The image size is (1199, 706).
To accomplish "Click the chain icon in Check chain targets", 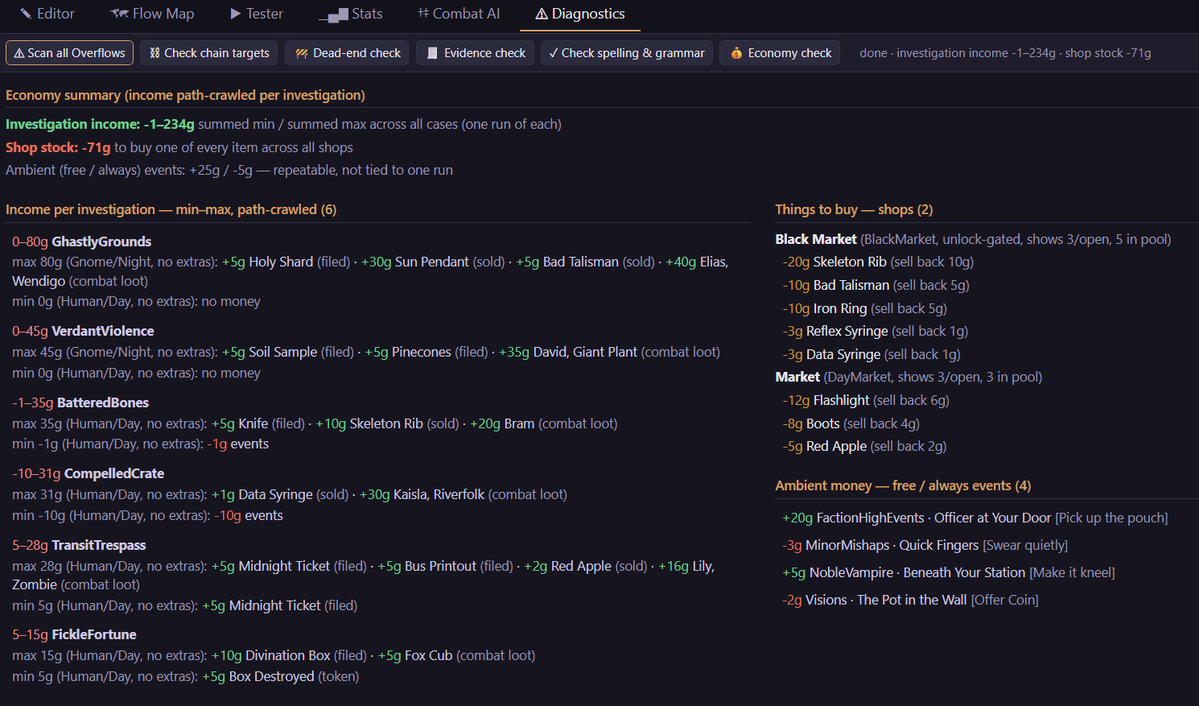I will coord(154,53).
